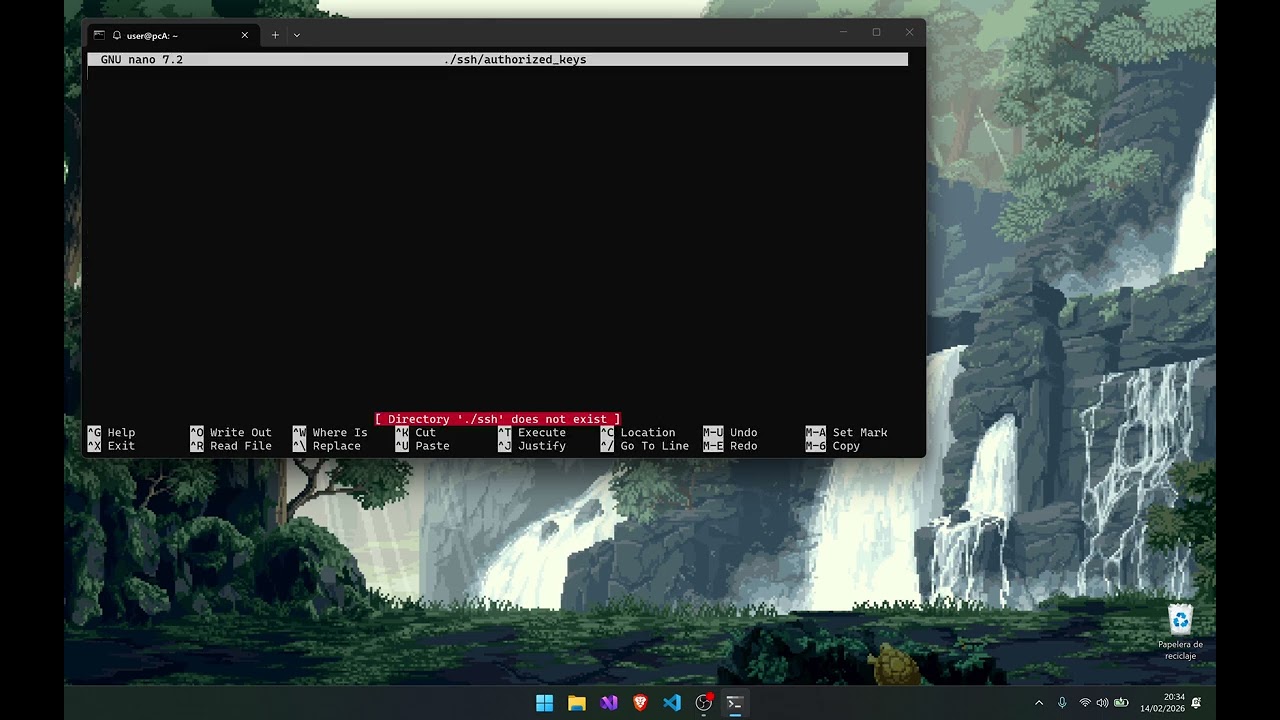Click the microphone tray icon

pos(1062,703)
